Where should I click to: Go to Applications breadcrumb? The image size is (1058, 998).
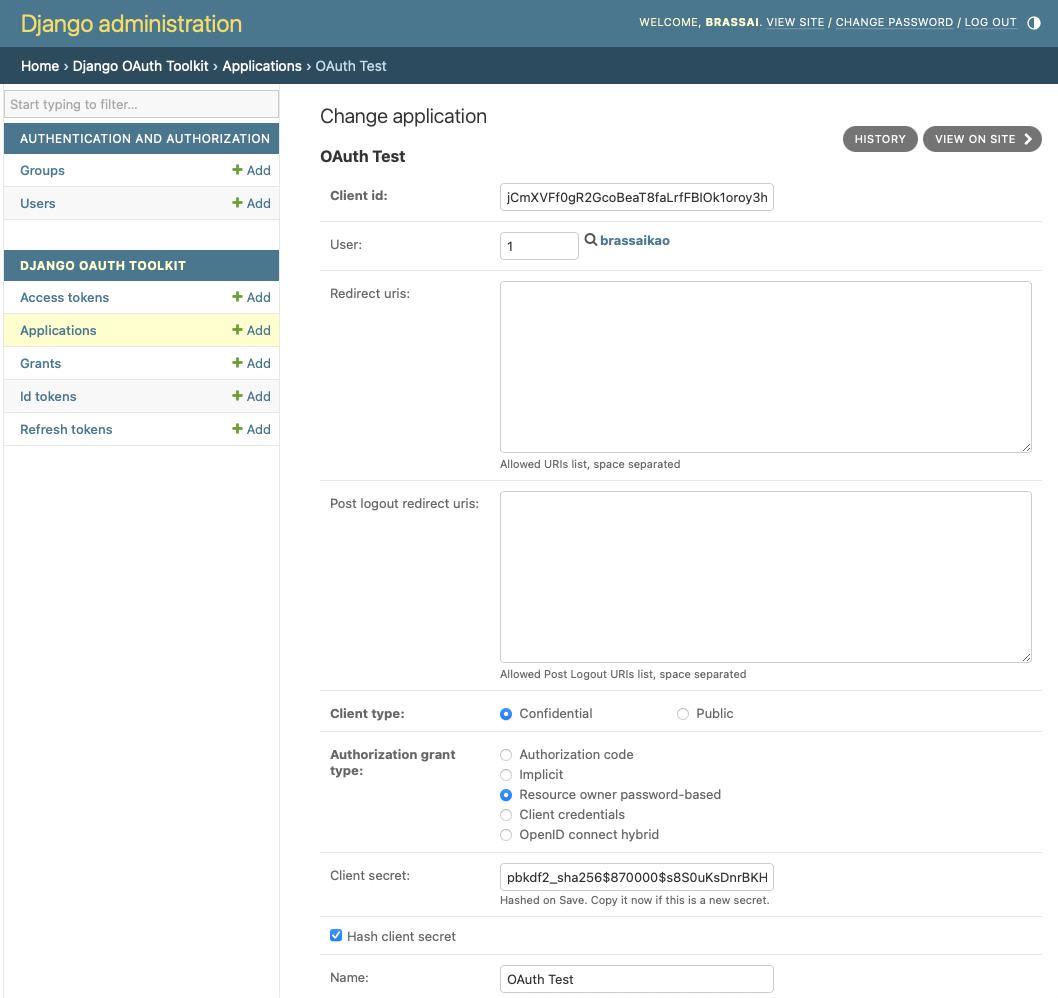(x=262, y=66)
